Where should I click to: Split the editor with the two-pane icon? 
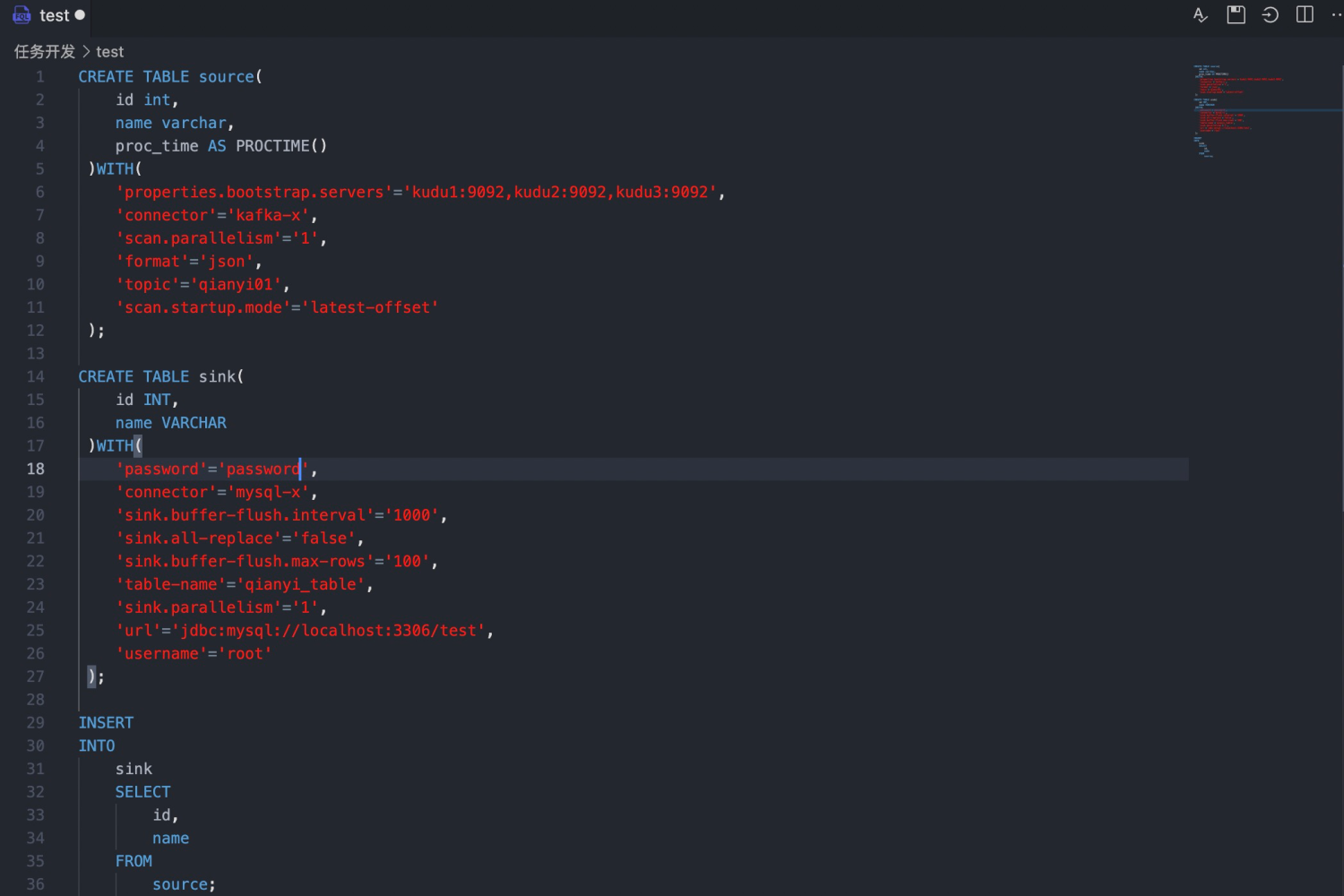pyautogui.click(x=1305, y=14)
